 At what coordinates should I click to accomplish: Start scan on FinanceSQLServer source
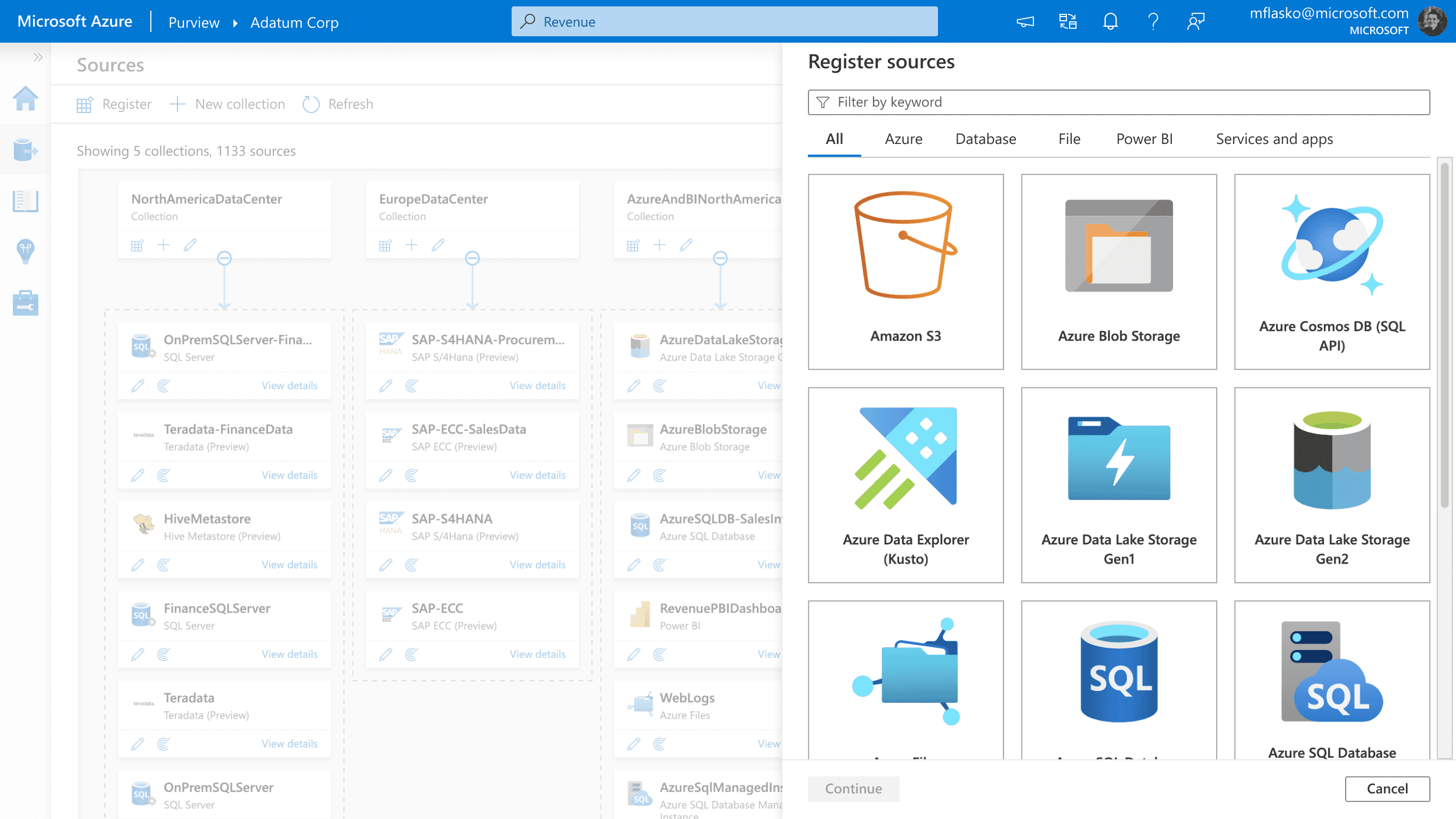click(164, 654)
